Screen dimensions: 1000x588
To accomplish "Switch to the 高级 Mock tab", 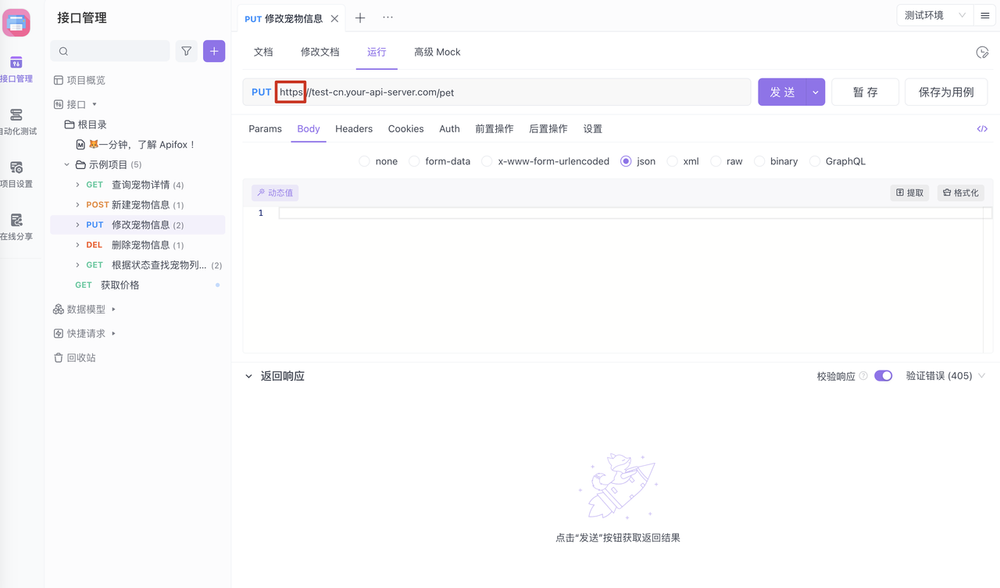I will point(437,51).
